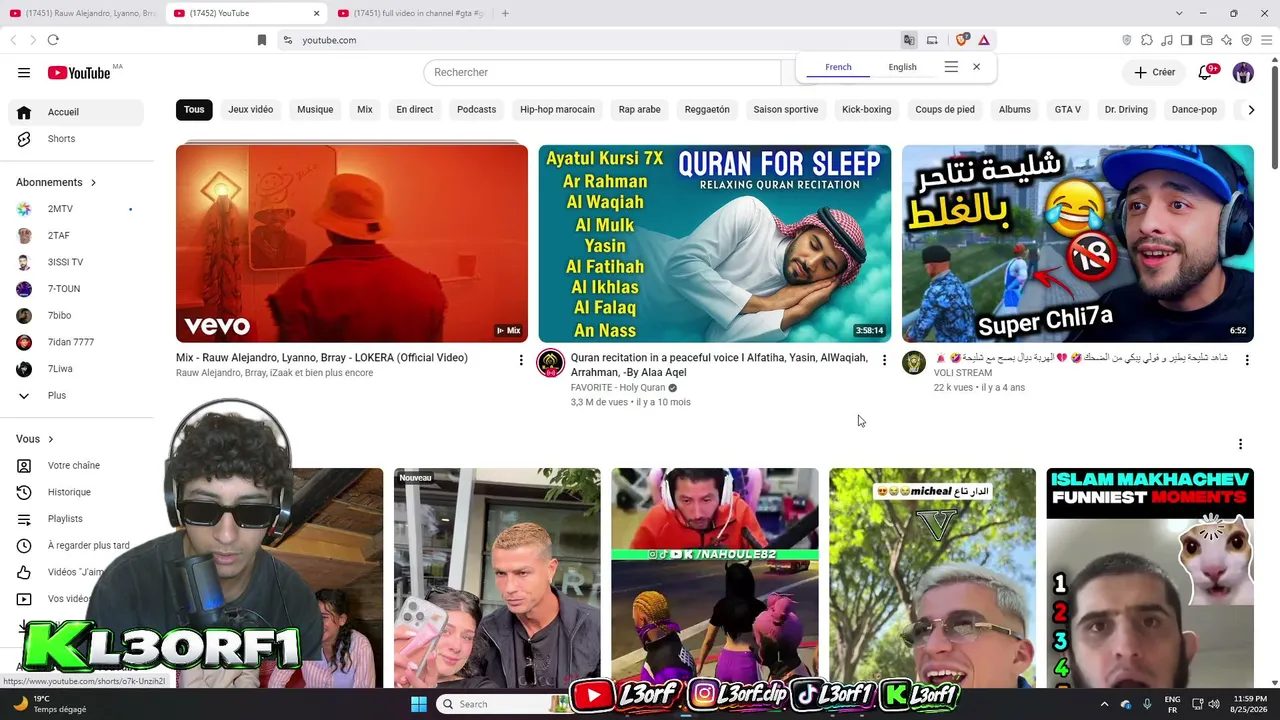
Task: Expand the Abonnements section chevron
Action: pyautogui.click(x=93, y=183)
